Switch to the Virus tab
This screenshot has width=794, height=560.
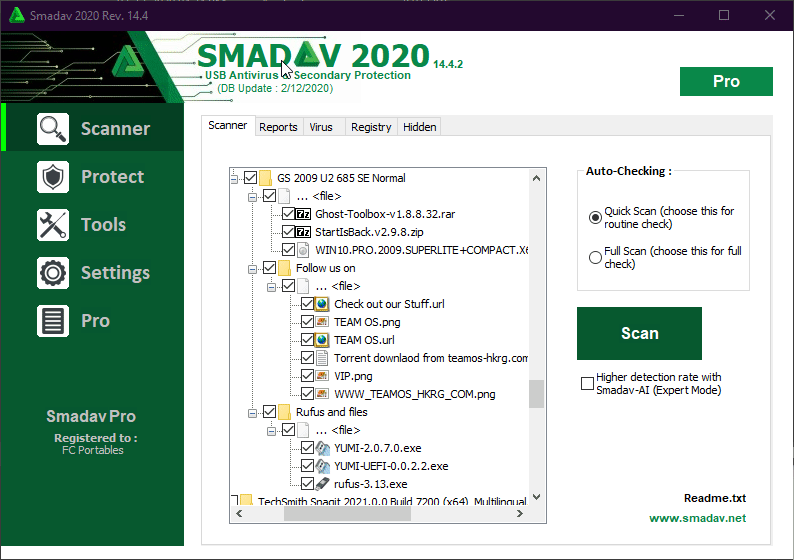pos(321,127)
